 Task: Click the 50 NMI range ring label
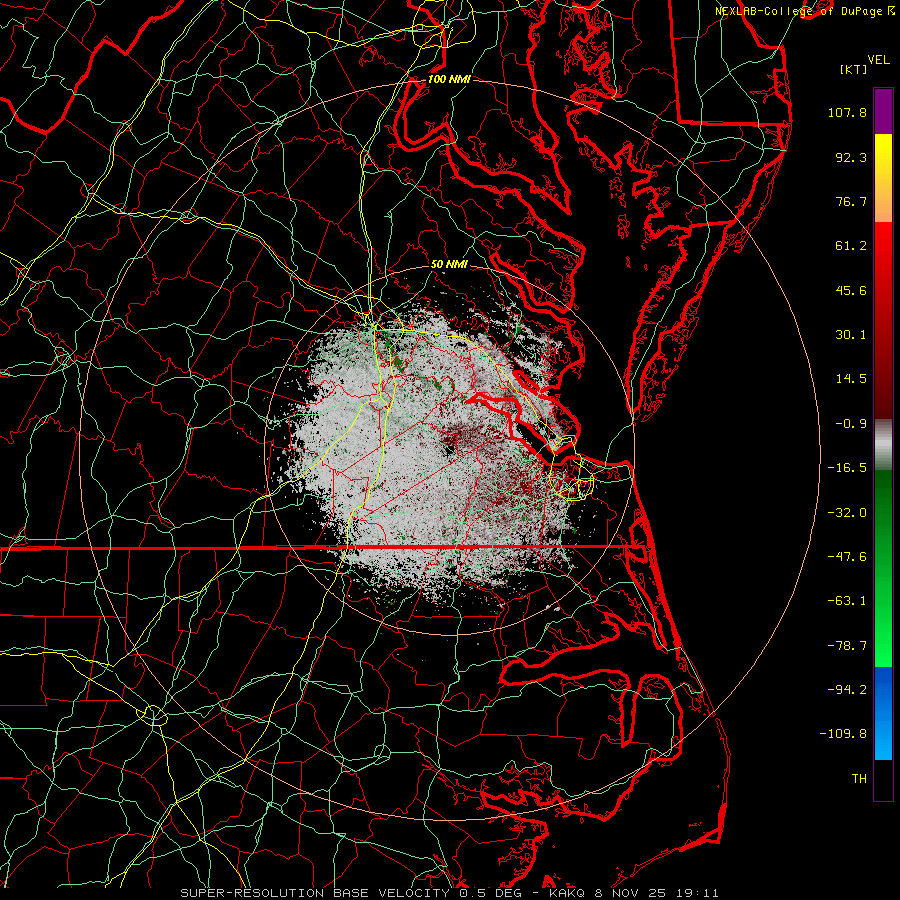(x=449, y=265)
